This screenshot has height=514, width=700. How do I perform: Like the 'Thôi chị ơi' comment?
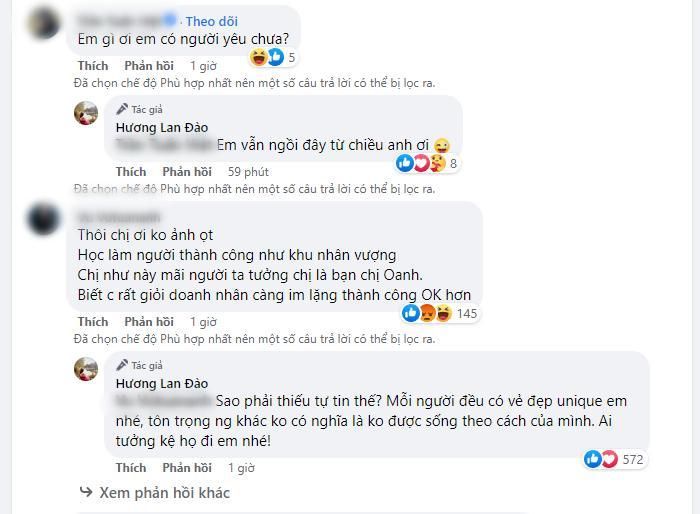pyautogui.click(x=92, y=322)
